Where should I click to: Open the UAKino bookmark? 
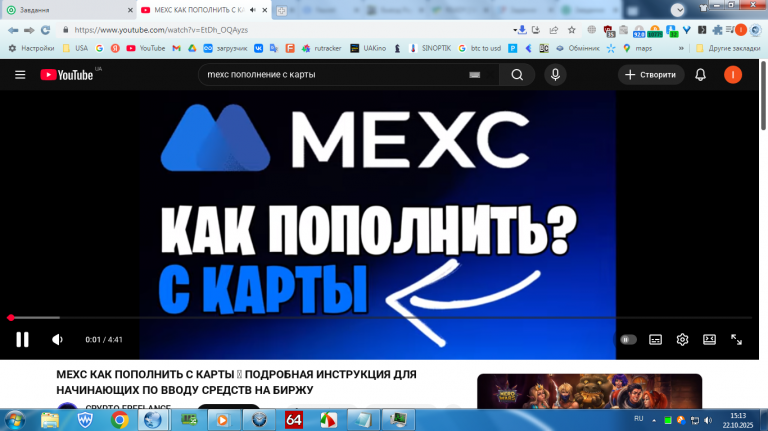368,48
